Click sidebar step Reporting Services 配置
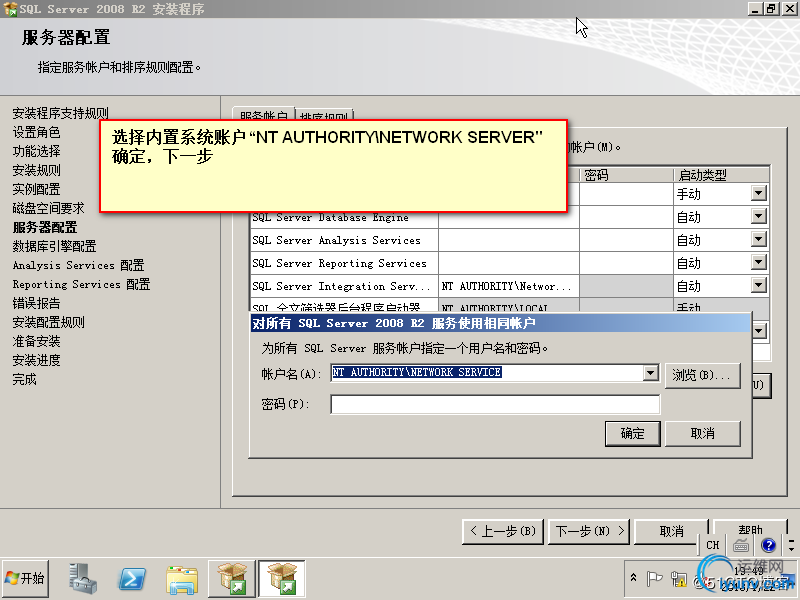 point(82,284)
